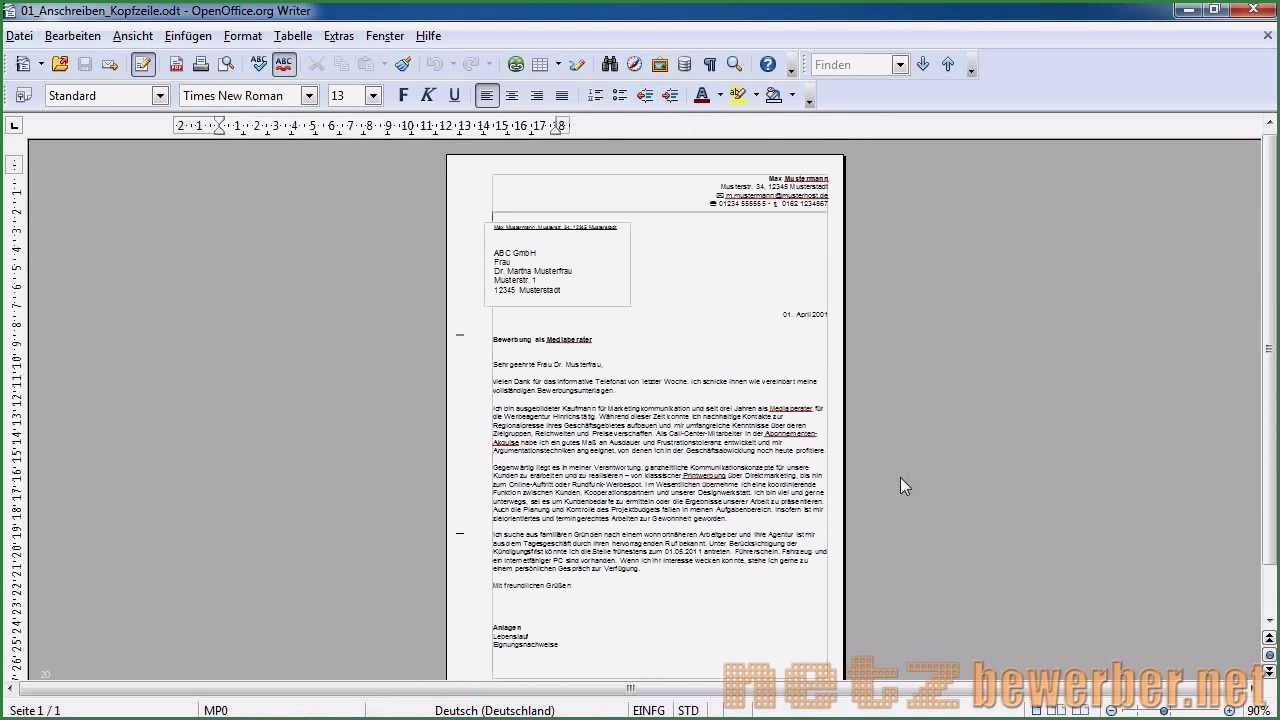The width and height of the screenshot is (1280, 720).
Task: Expand the Standard paragraph style dropdown
Action: point(159,96)
